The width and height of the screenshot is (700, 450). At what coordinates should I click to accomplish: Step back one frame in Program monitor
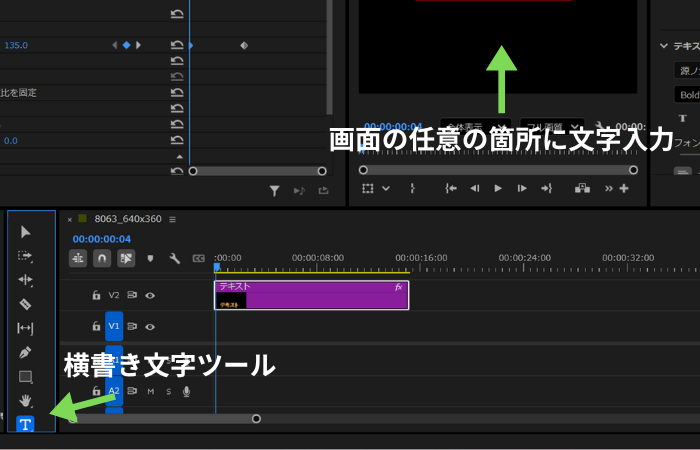click(x=475, y=188)
